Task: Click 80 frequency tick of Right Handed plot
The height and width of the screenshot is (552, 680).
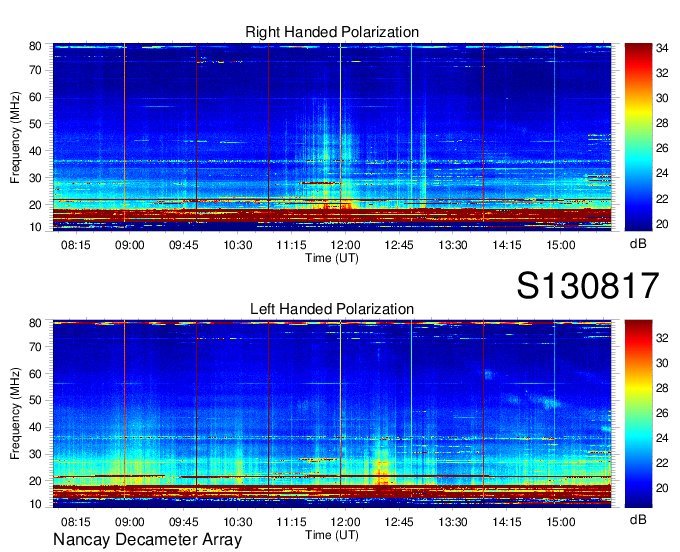Action: tap(35, 46)
